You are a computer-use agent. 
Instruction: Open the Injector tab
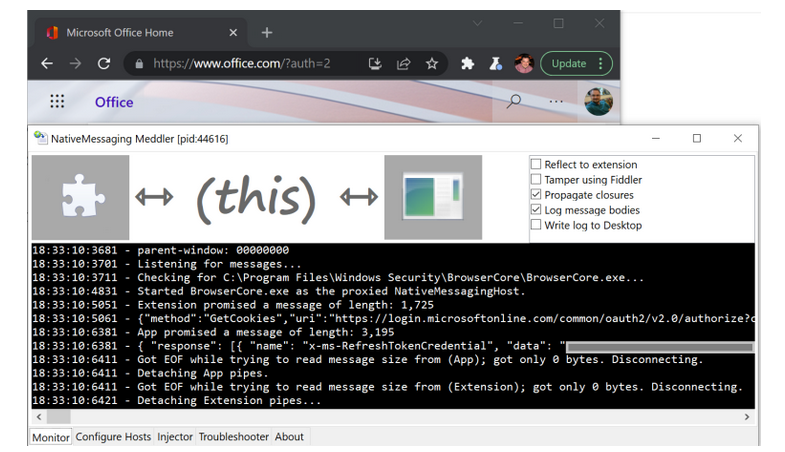coord(175,436)
